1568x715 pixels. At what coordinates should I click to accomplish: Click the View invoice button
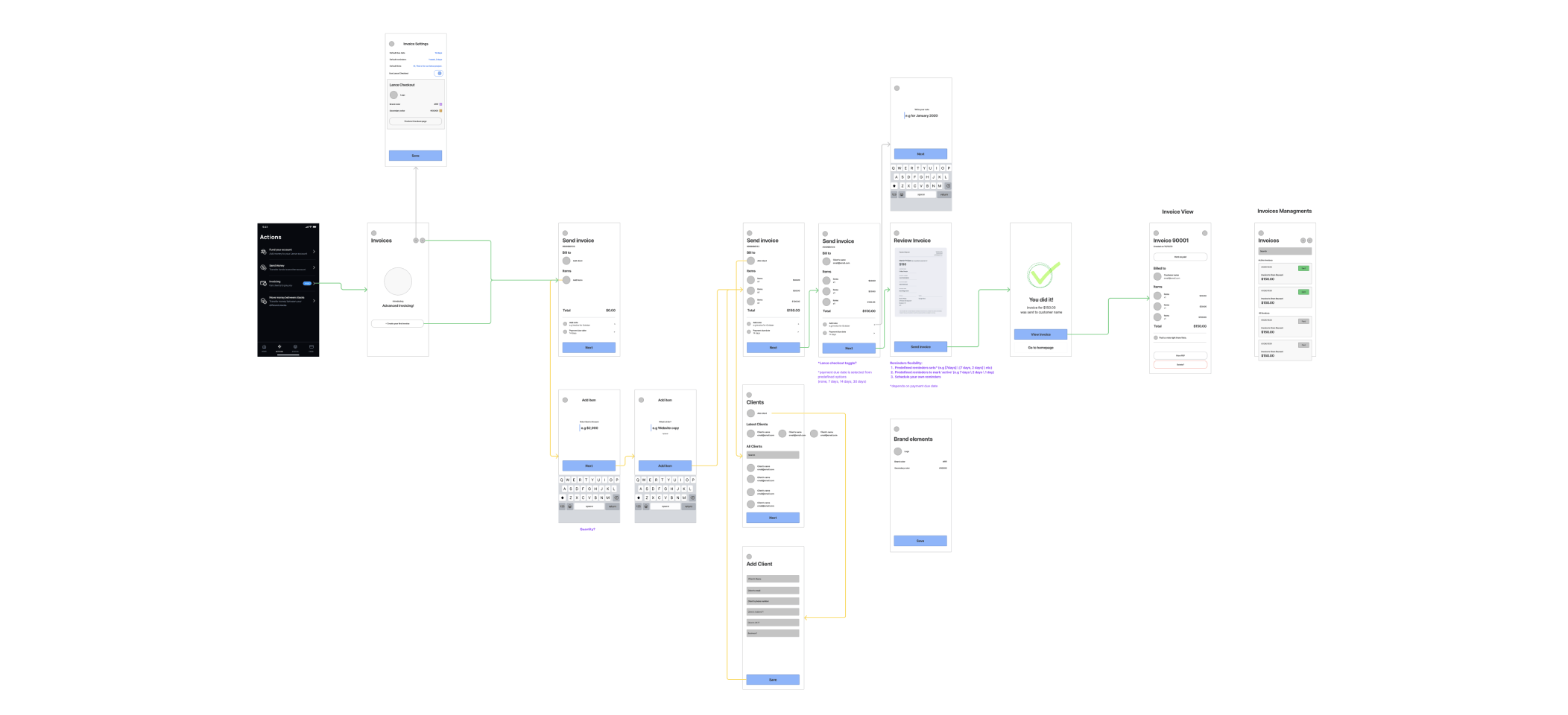(1040, 334)
